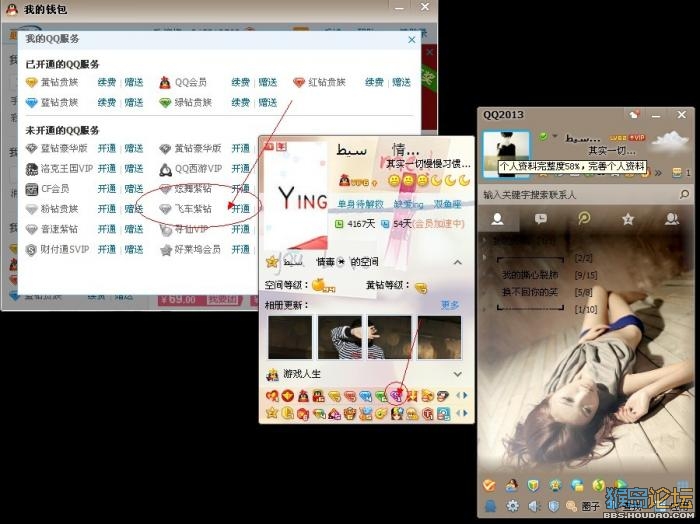Viewport: 700px width, 524px height.
Task: Click the purple diamond icon in profile card
Action: (x=396, y=395)
